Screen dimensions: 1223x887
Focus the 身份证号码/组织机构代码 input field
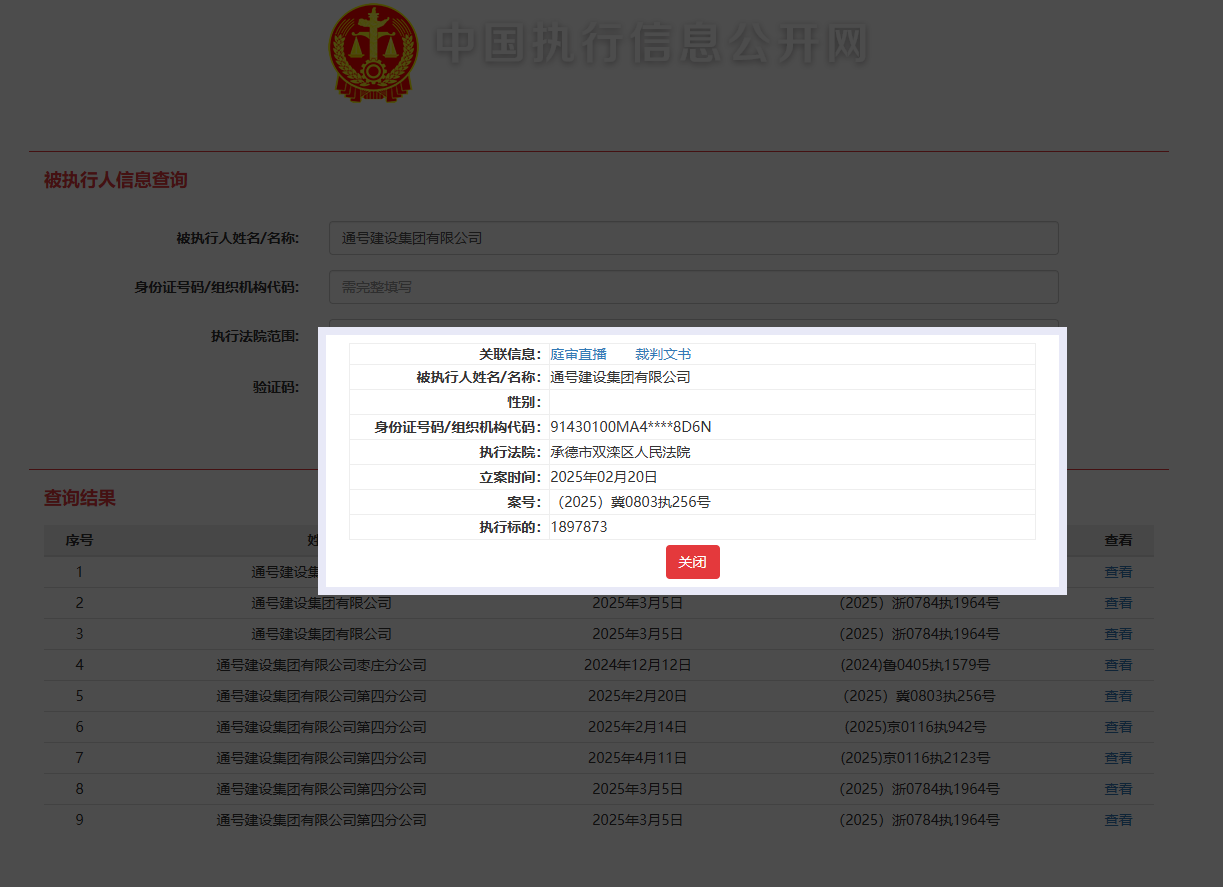click(693, 287)
